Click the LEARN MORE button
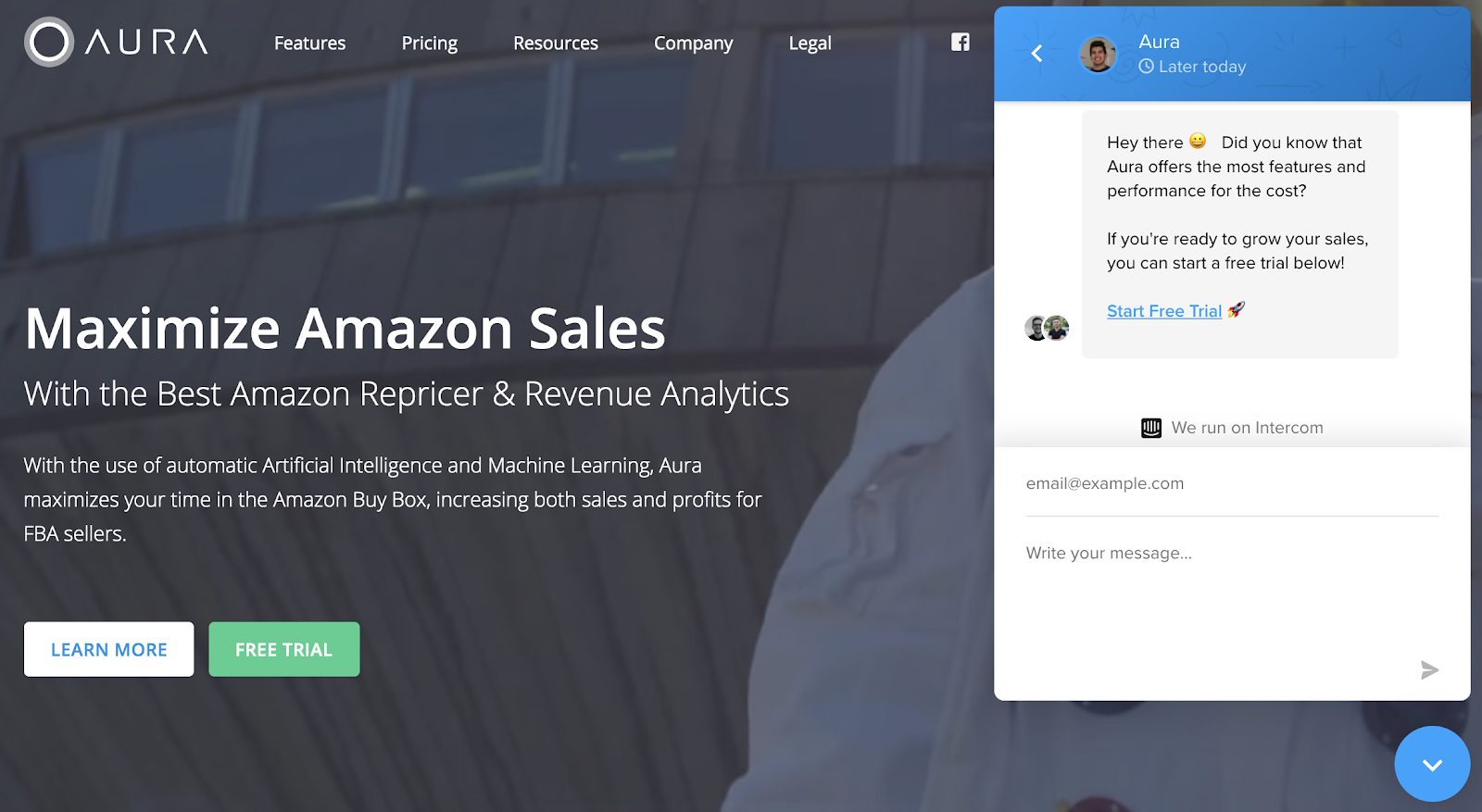The width and height of the screenshot is (1482, 812). pyautogui.click(x=108, y=649)
